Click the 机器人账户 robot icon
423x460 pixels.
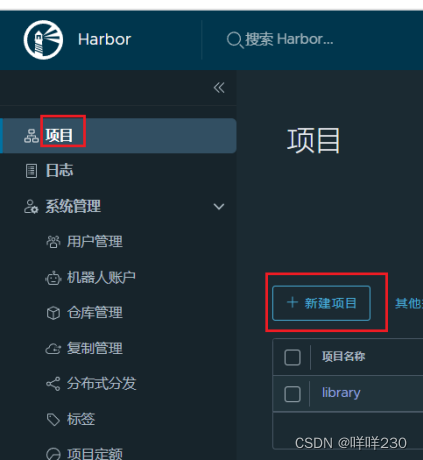[x=53, y=278]
